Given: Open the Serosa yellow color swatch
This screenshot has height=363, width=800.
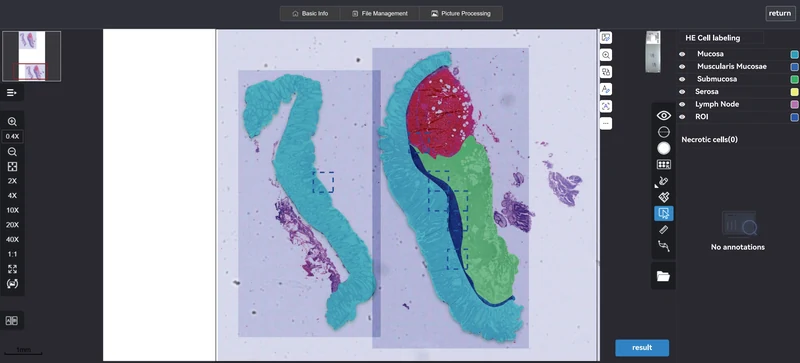Looking at the screenshot, I should click(794, 92).
